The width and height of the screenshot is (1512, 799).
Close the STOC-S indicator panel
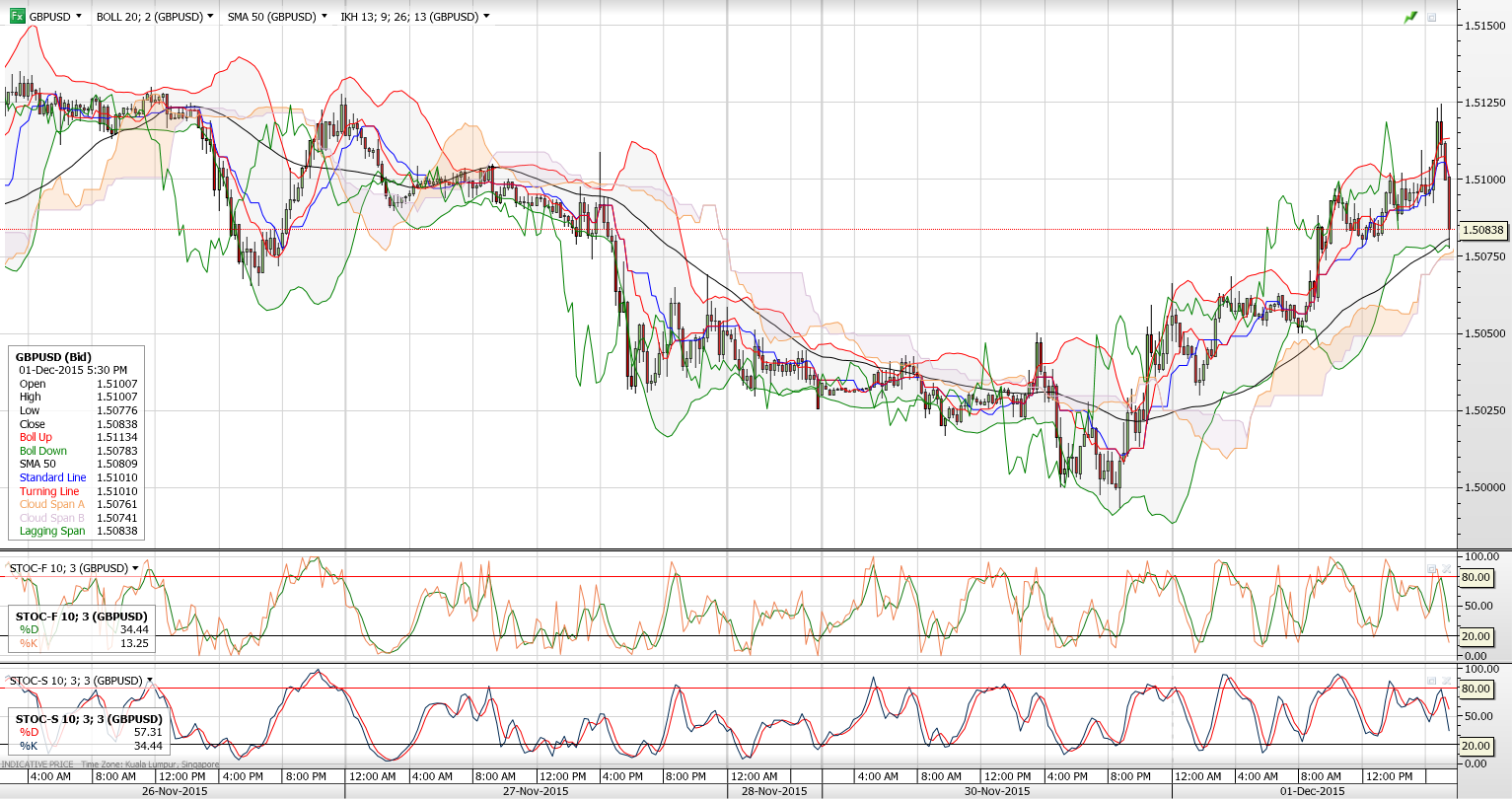(1447, 681)
